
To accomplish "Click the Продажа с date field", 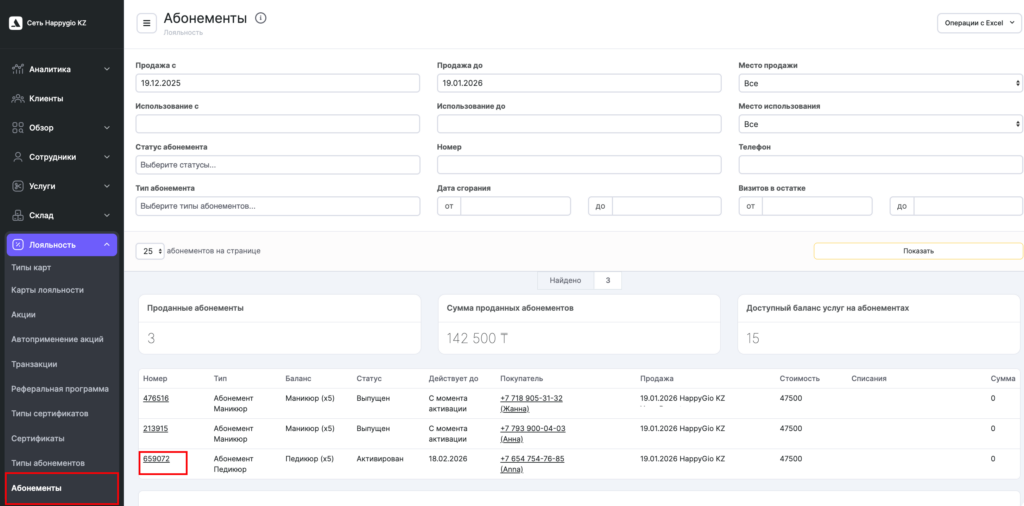I will pyautogui.click(x=277, y=83).
